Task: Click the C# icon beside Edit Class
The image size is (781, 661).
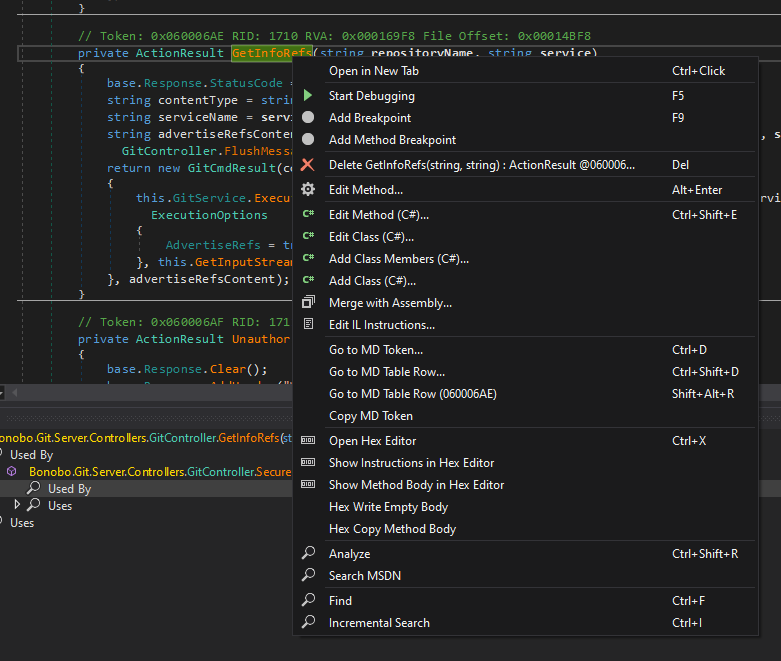Action: tap(309, 237)
